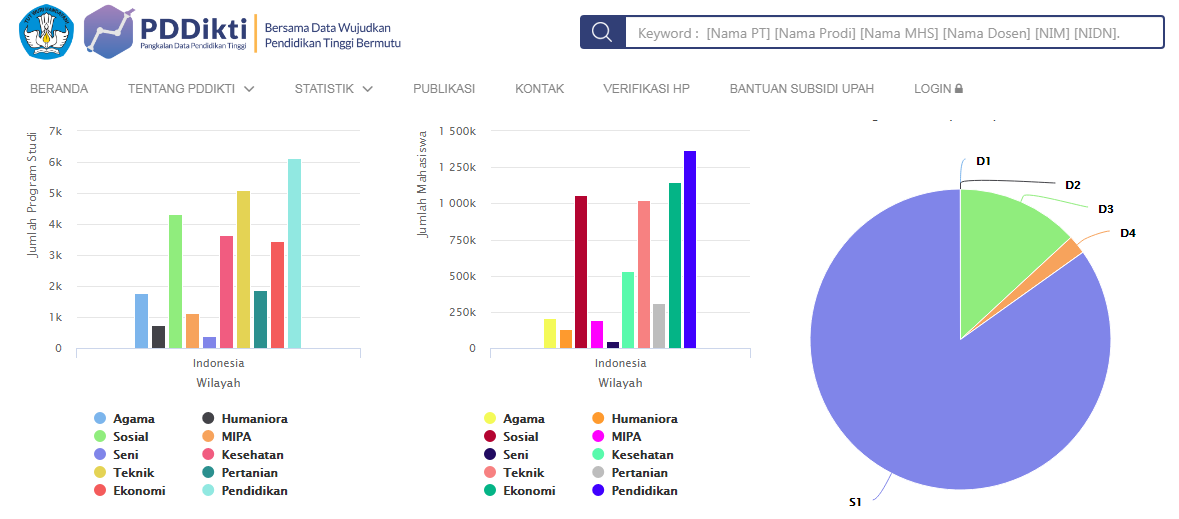Click the tallest Pendidikan bar in program studi chart

pos(294,253)
